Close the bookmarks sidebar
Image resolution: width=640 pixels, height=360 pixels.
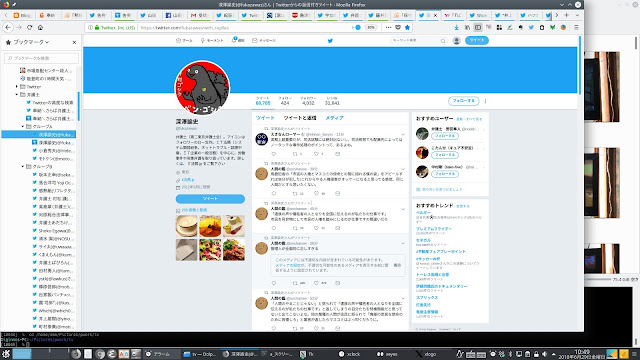pyautogui.click(x=74, y=42)
